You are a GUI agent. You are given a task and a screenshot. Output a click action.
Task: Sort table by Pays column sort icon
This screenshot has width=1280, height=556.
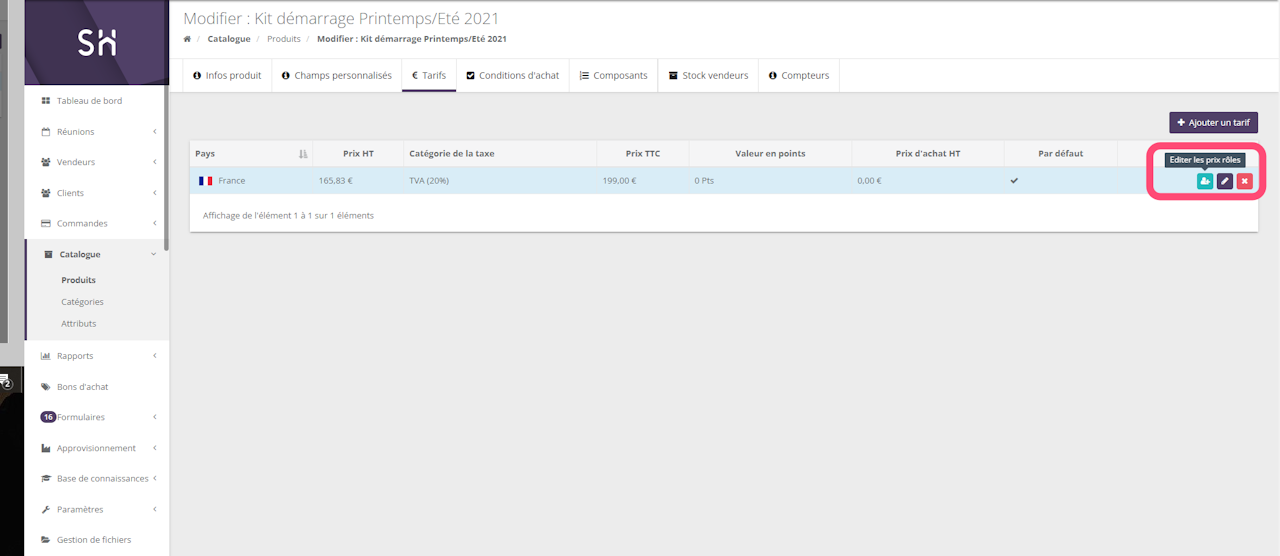tap(303, 154)
